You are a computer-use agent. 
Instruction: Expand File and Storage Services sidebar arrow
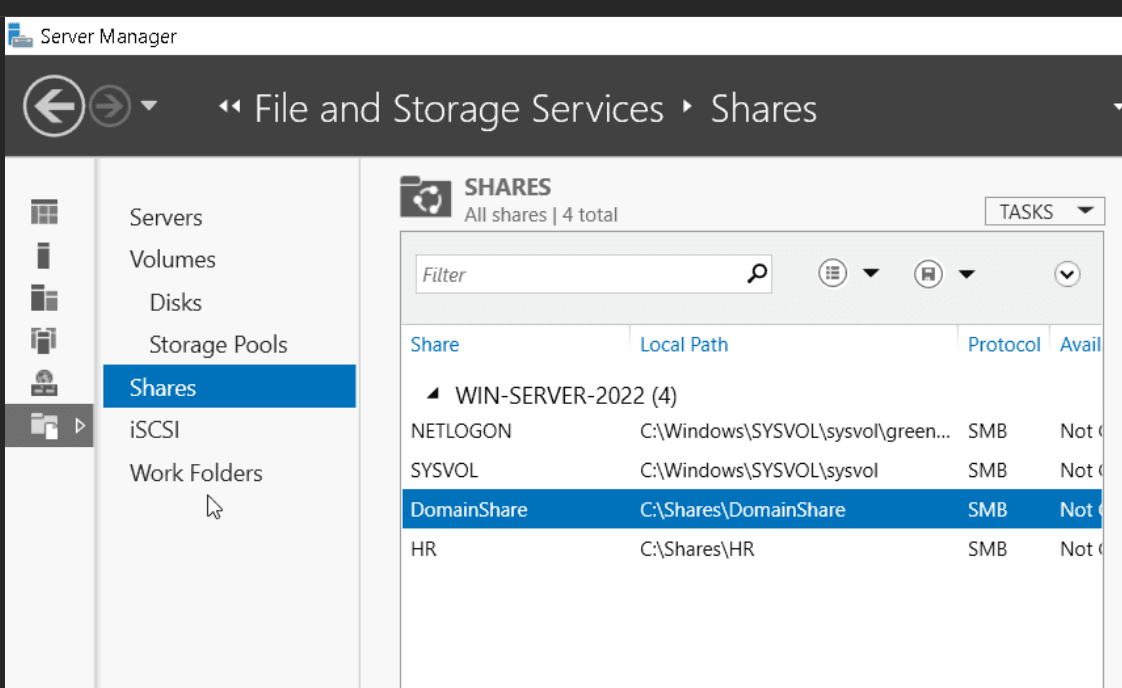click(79, 425)
